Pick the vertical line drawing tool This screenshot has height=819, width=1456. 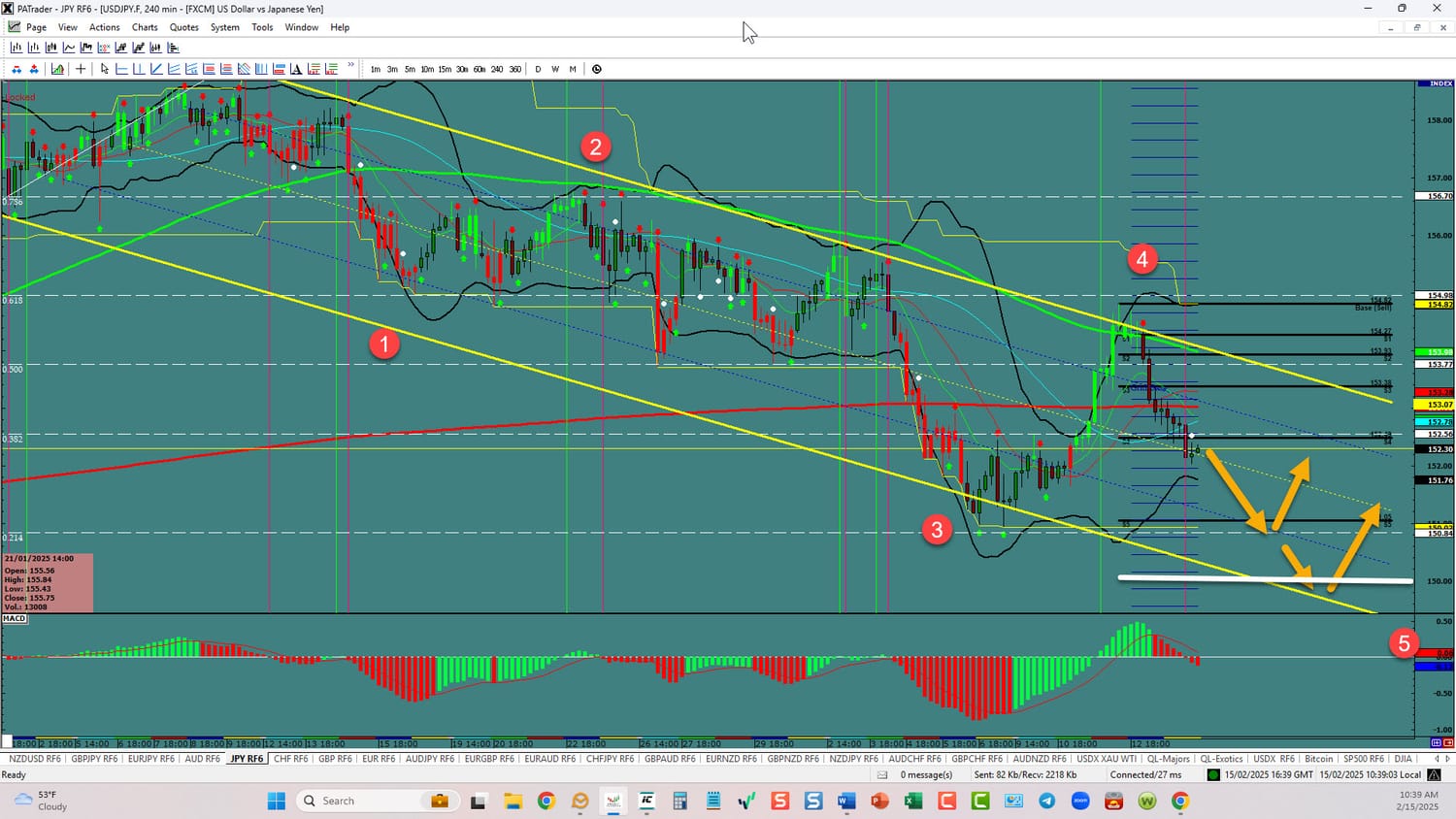click(x=140, y=69)
